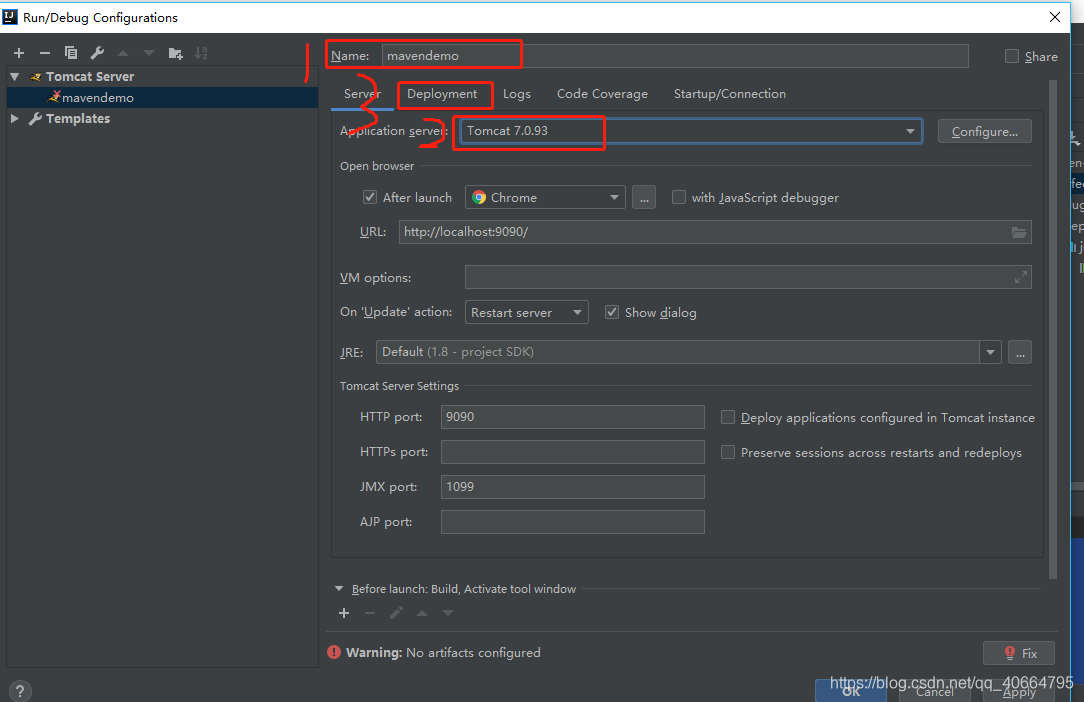Switch to the Deployment tab
This screenshot has width=1084, height=702.
click(x=442, y=93)
